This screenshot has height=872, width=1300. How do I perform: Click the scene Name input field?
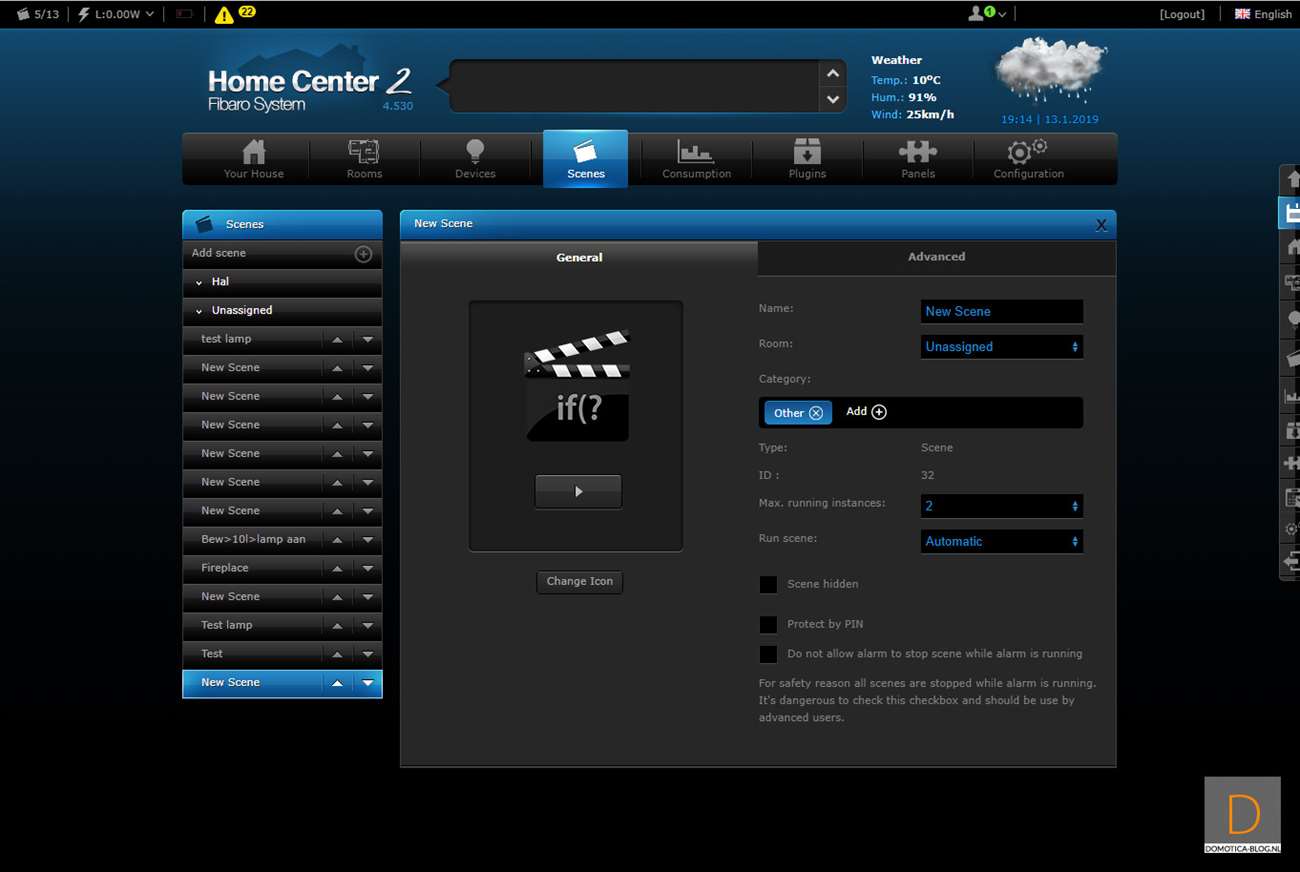click(x=1001, y=311)
